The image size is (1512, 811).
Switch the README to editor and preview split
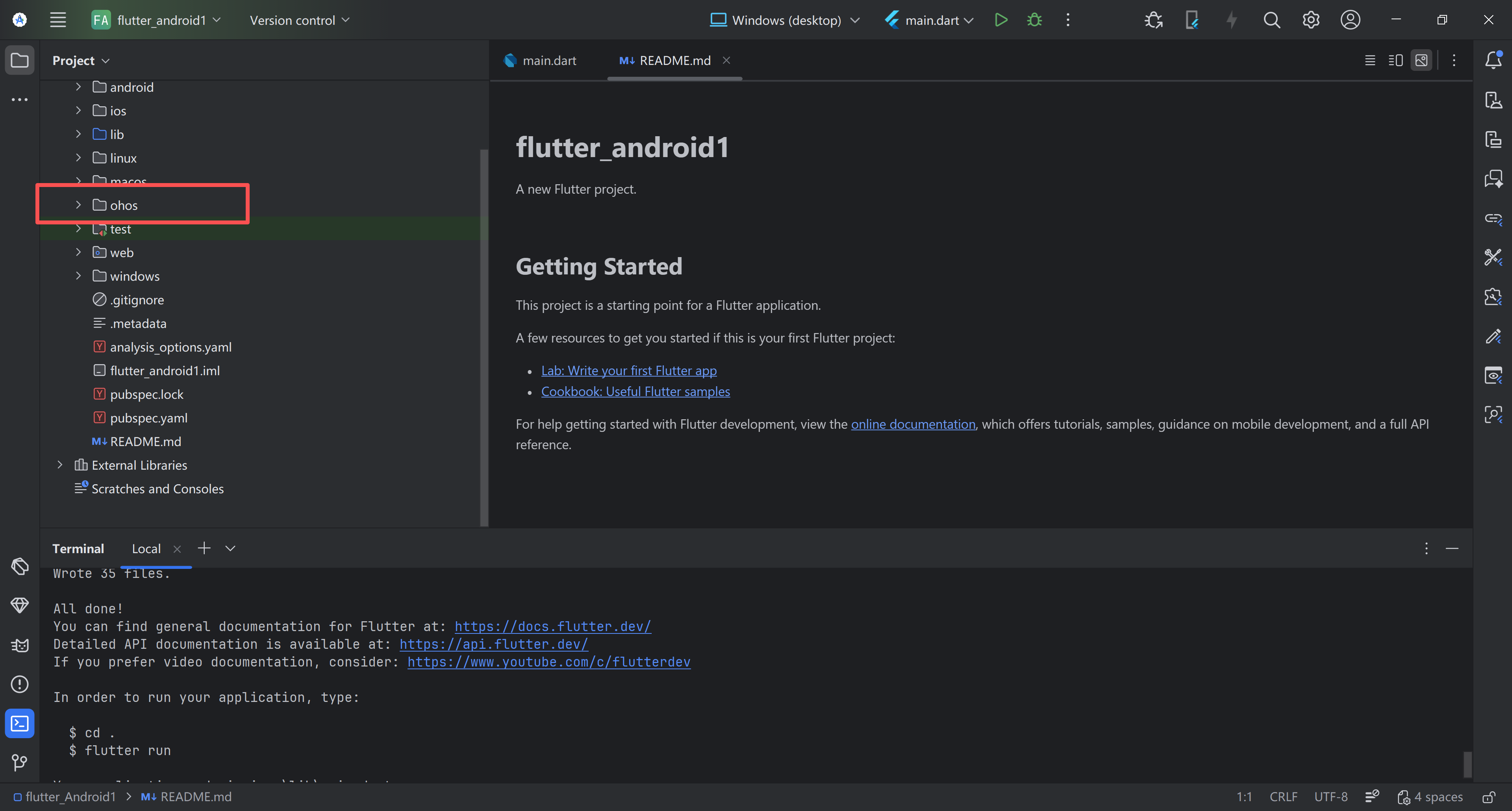click(x=1396, y=61)
